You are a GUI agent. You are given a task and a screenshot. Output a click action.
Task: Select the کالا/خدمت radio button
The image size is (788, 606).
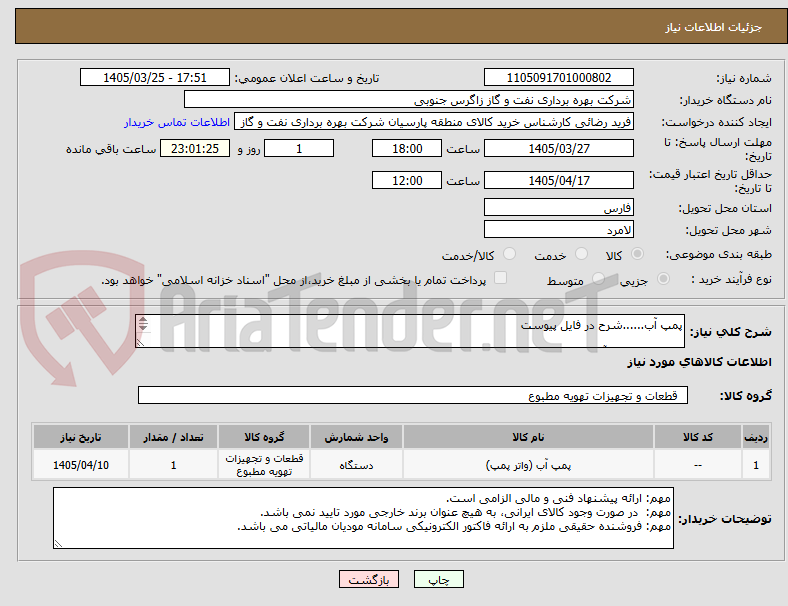(510, 254)
